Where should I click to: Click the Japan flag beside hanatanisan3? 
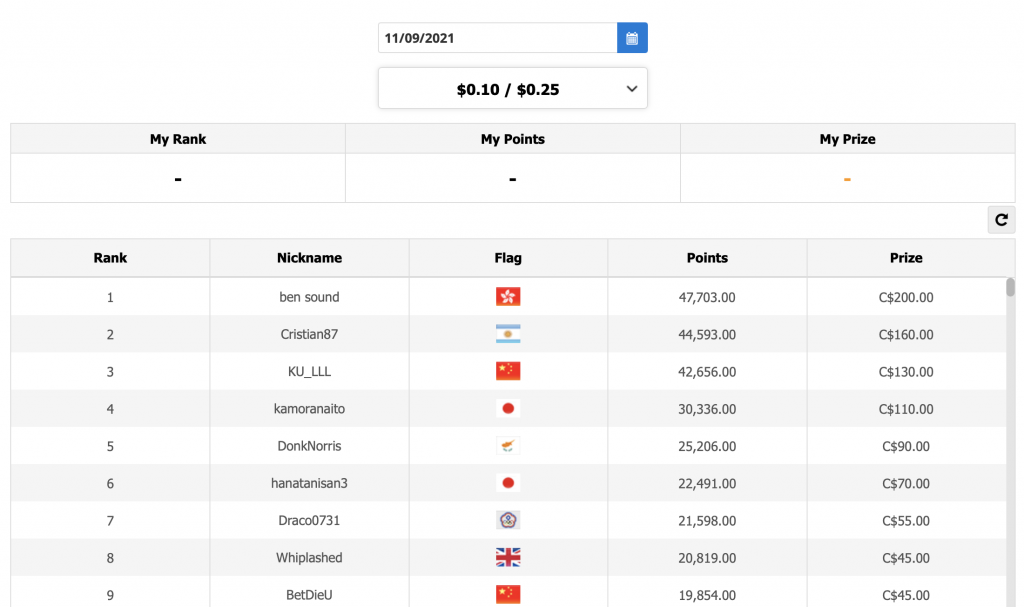tap(508, 483)
